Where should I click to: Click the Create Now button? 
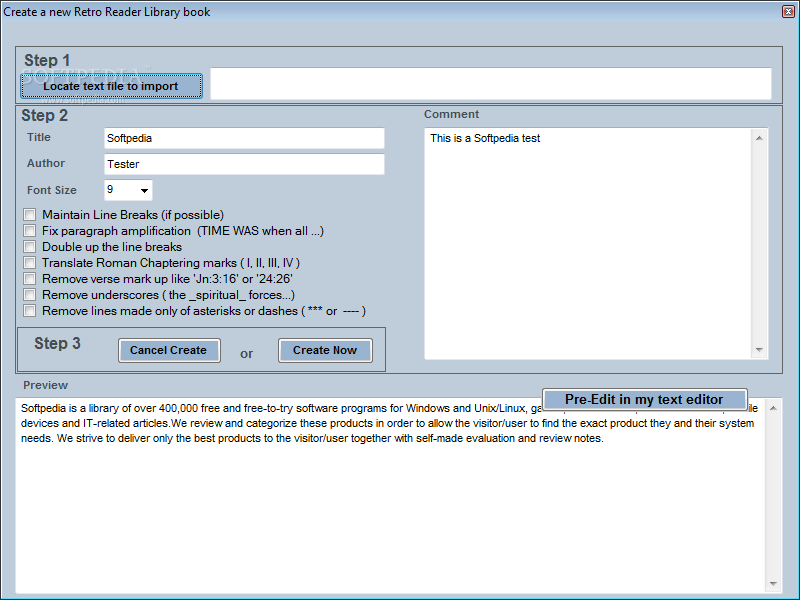(325, 351)
